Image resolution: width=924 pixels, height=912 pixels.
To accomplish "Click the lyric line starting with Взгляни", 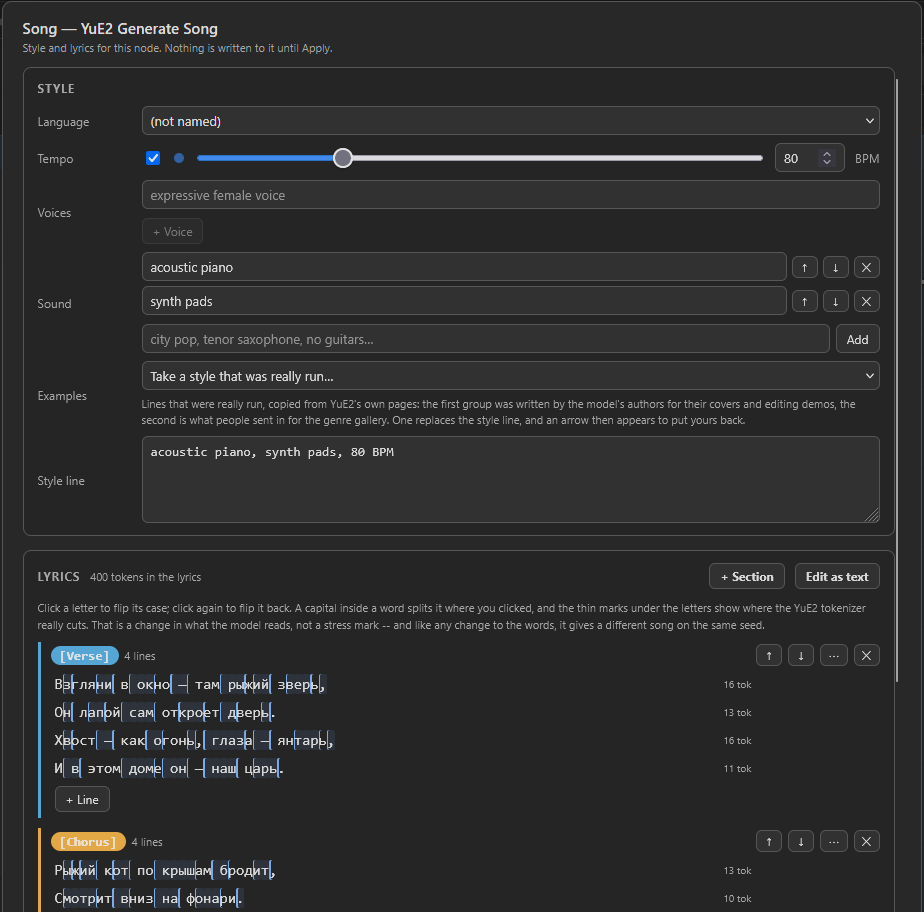I will click(190, 685).
